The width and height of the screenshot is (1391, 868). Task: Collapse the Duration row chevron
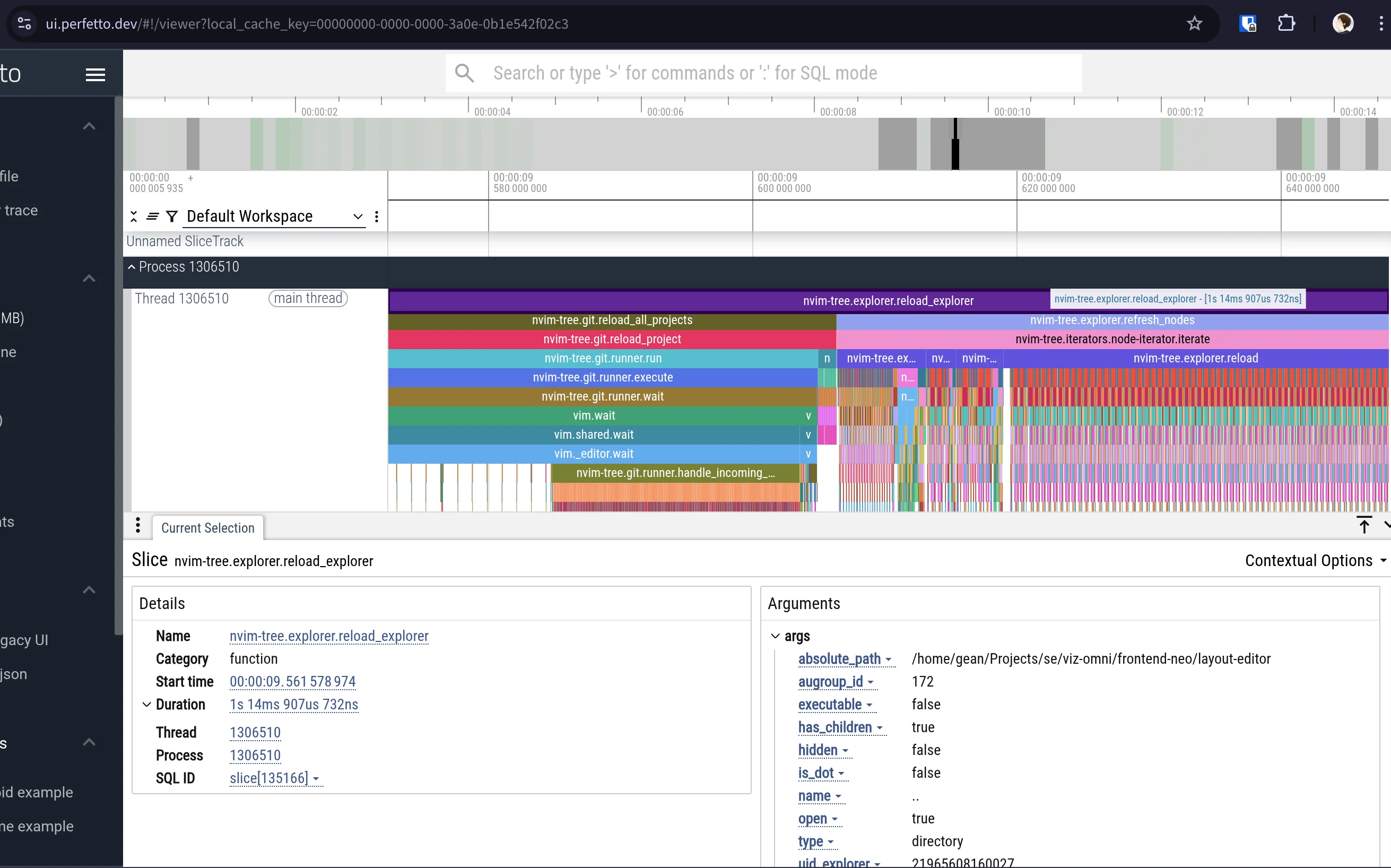click(x=147, y=705)
